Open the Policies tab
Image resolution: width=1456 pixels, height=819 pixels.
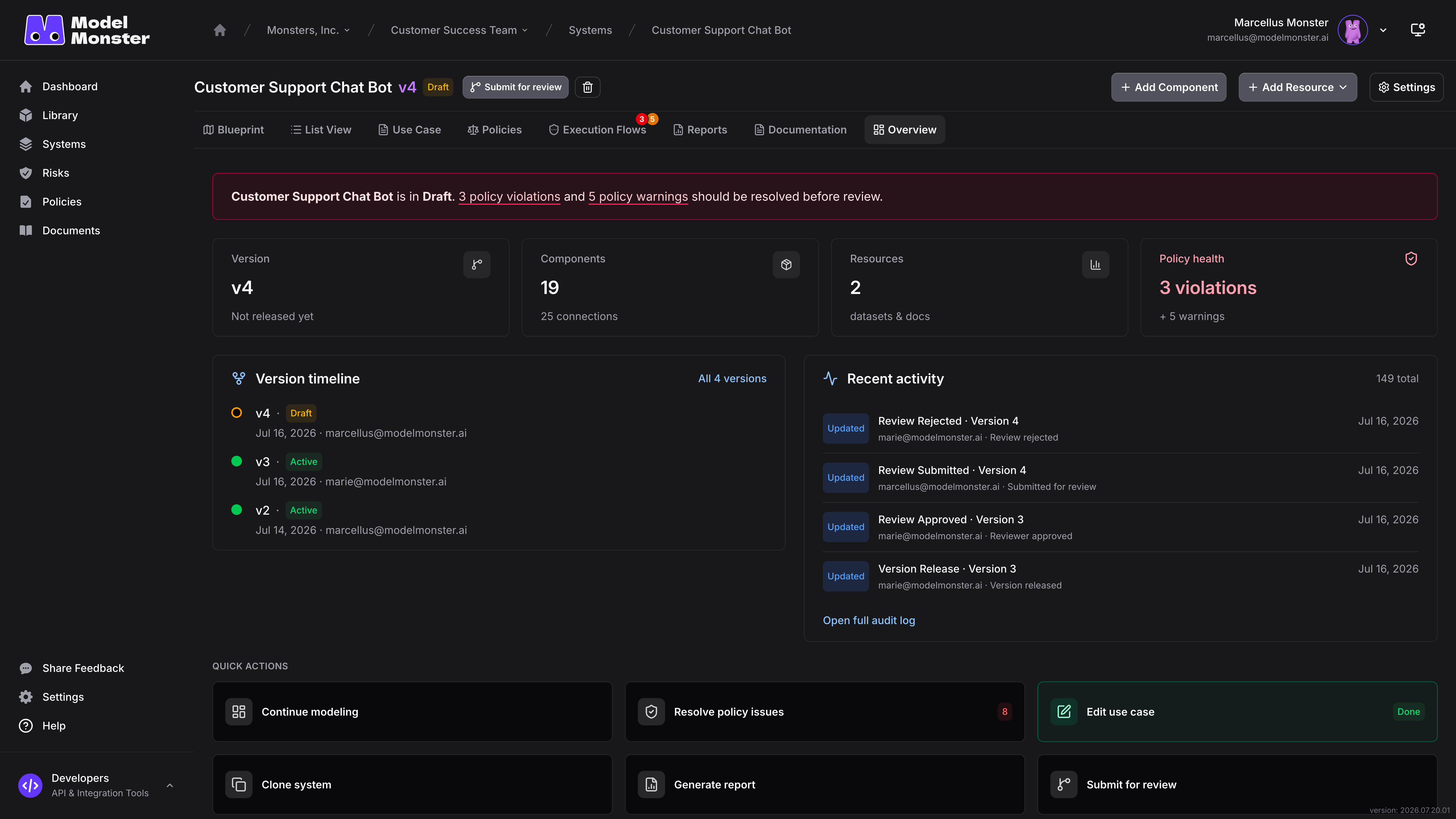[x=495, y=129]
